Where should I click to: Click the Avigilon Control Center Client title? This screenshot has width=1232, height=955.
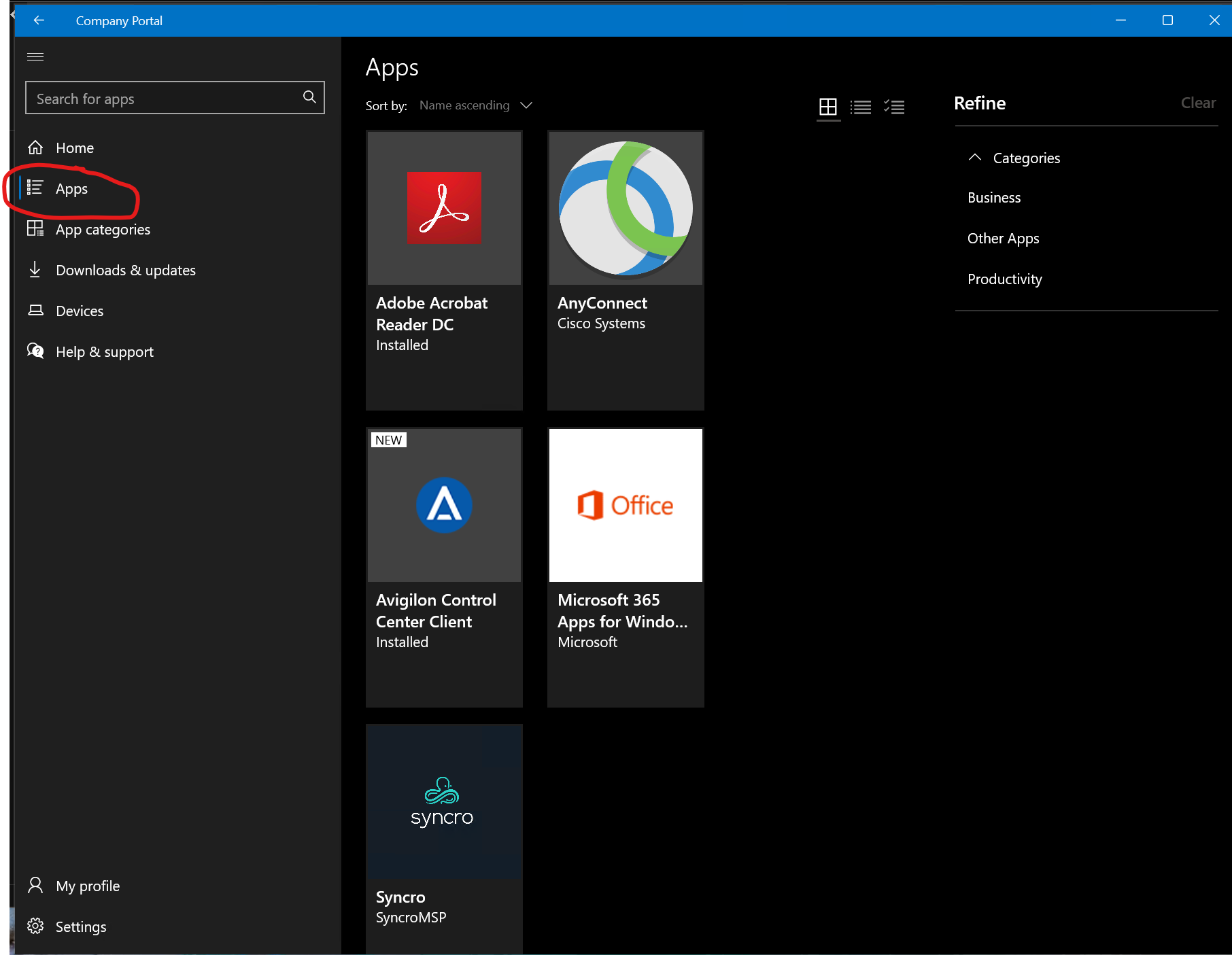click(x=436, y=610)
